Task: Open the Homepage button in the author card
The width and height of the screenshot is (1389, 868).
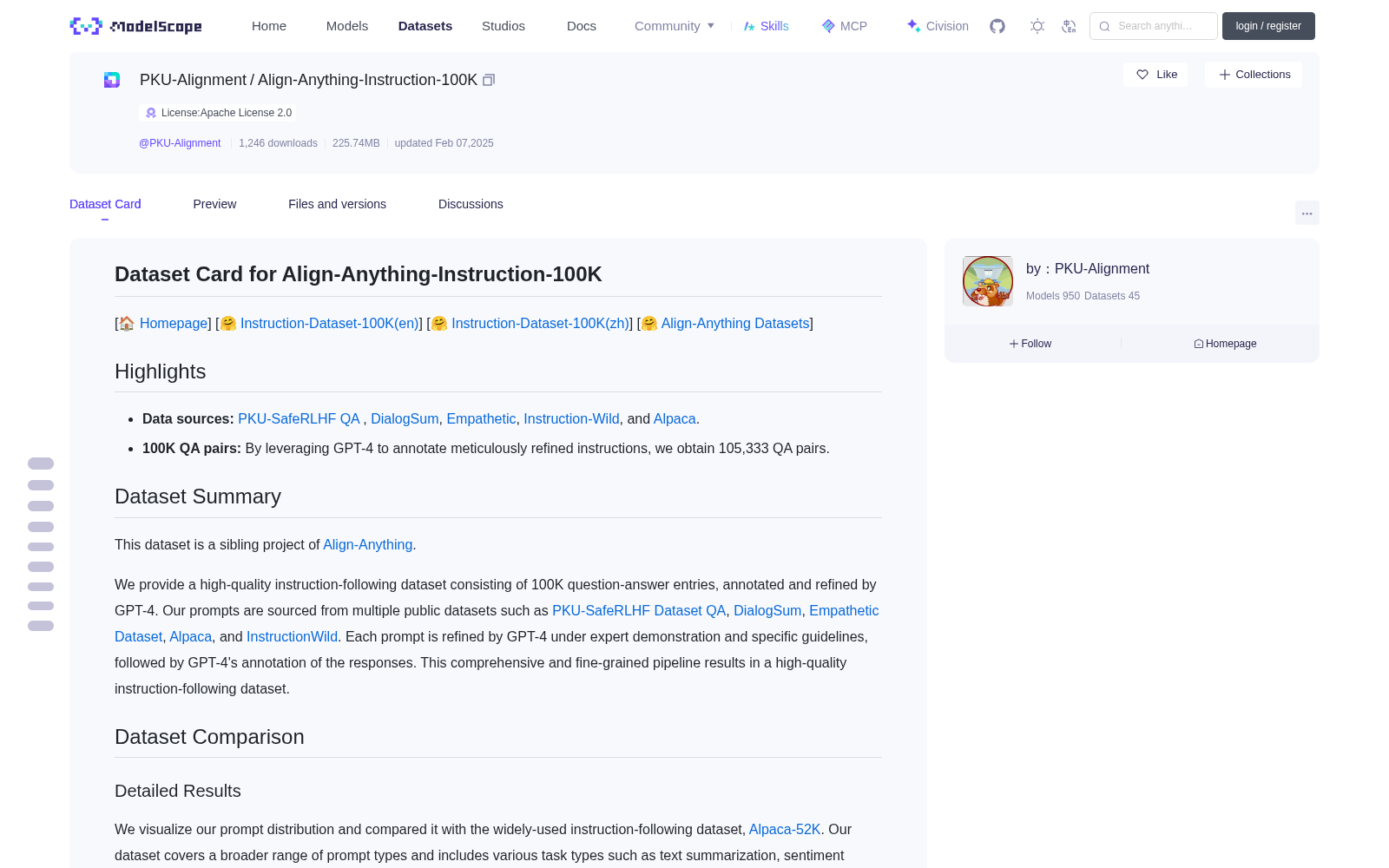Action: pyautogui.click(x=1225, y=344)
